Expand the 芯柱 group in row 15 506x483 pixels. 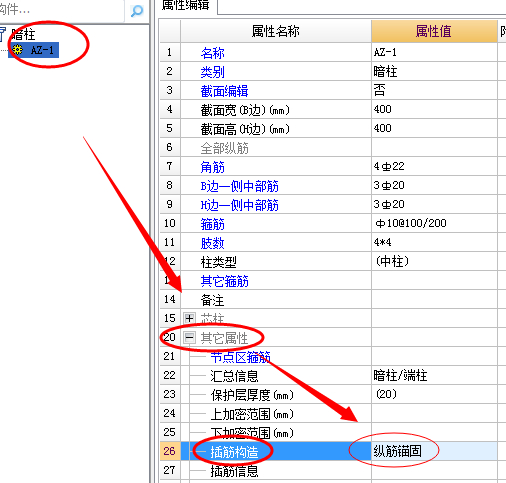click(189, 318)
